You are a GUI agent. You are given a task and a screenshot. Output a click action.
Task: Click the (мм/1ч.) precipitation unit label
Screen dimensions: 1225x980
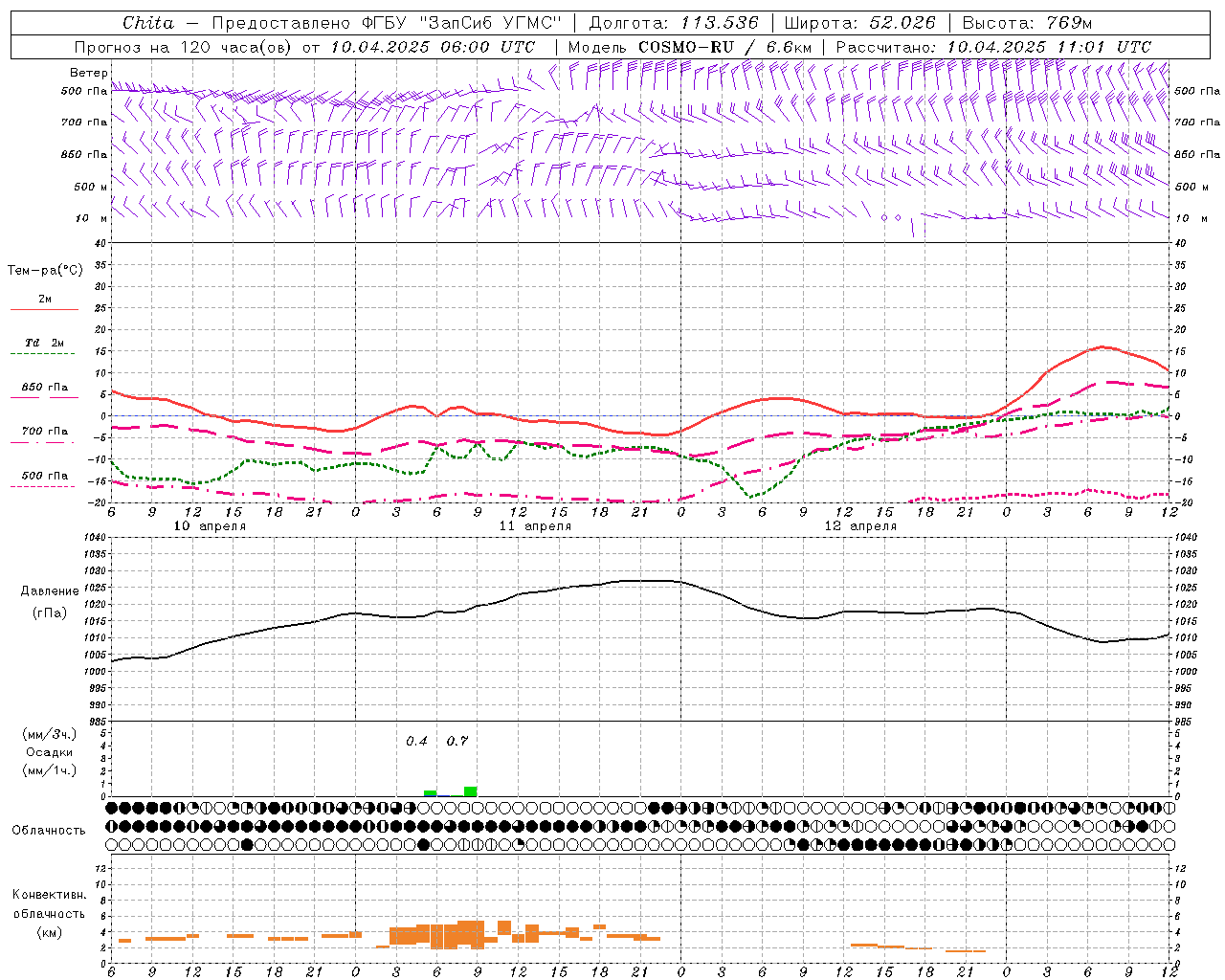click(50, 770)
